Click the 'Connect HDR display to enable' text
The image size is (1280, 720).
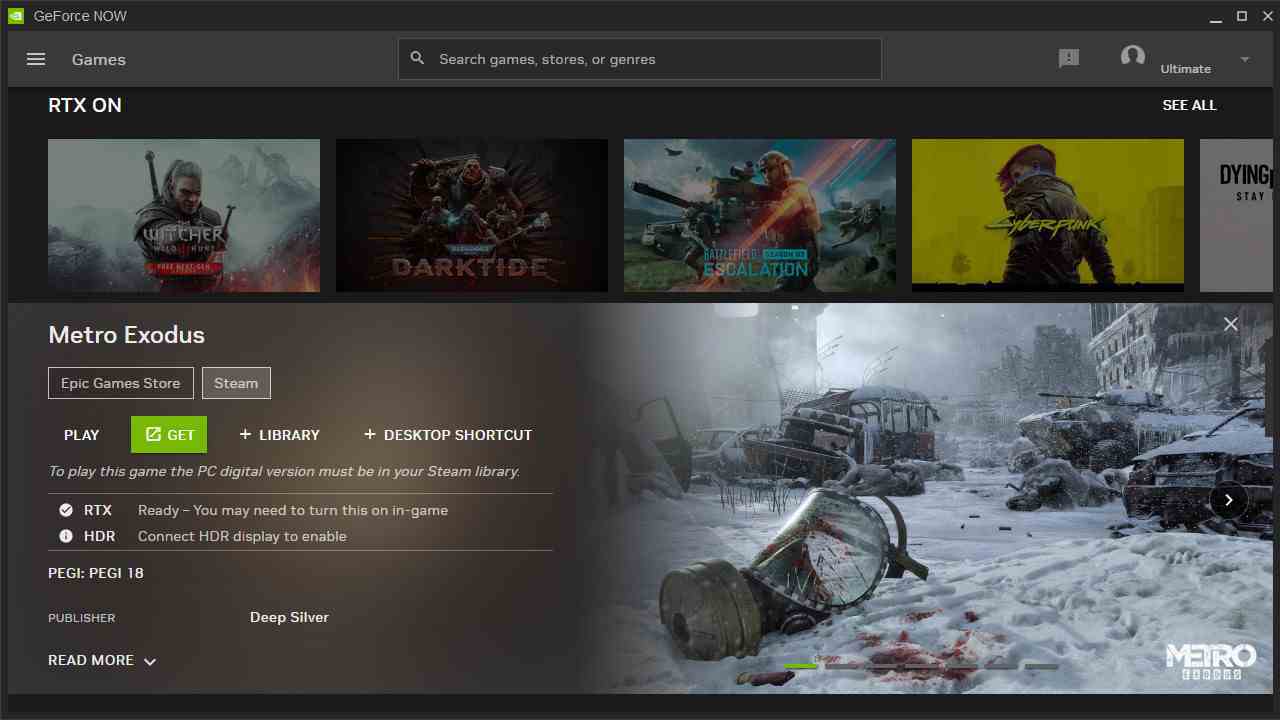242,536
